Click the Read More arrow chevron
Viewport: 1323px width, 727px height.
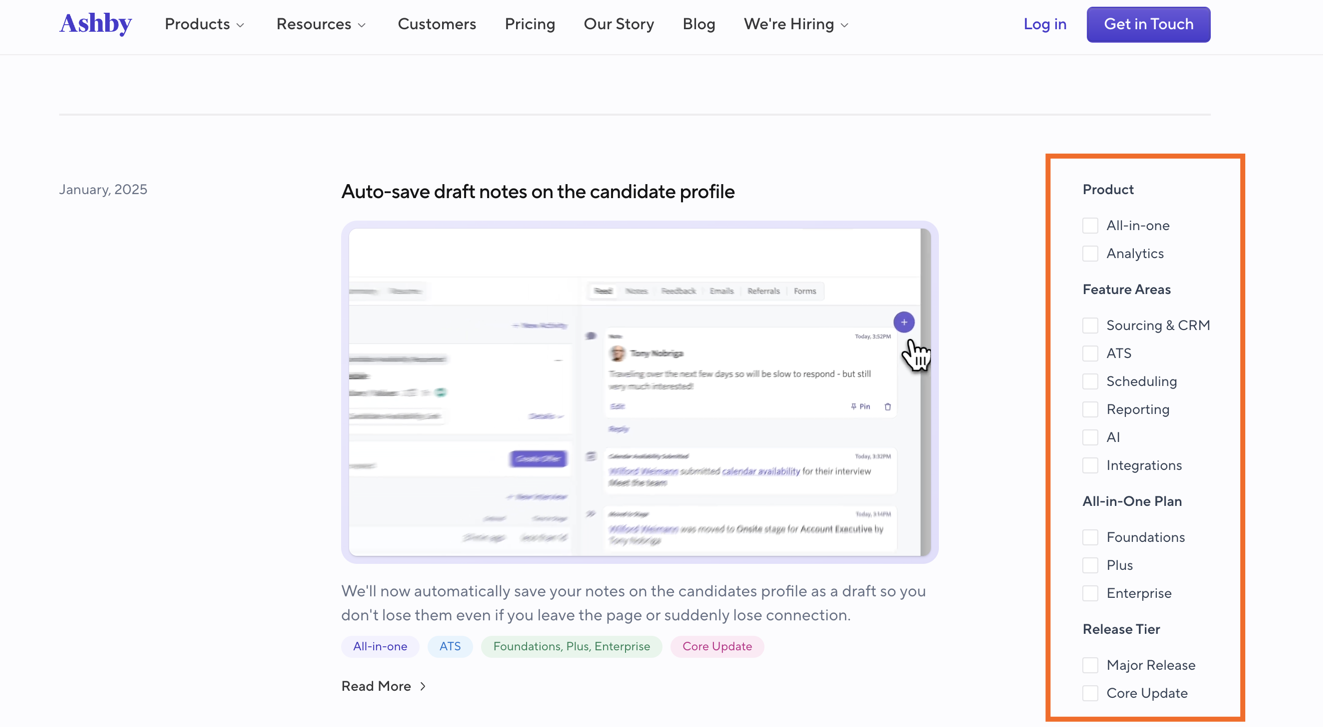[x=423, y=687]
